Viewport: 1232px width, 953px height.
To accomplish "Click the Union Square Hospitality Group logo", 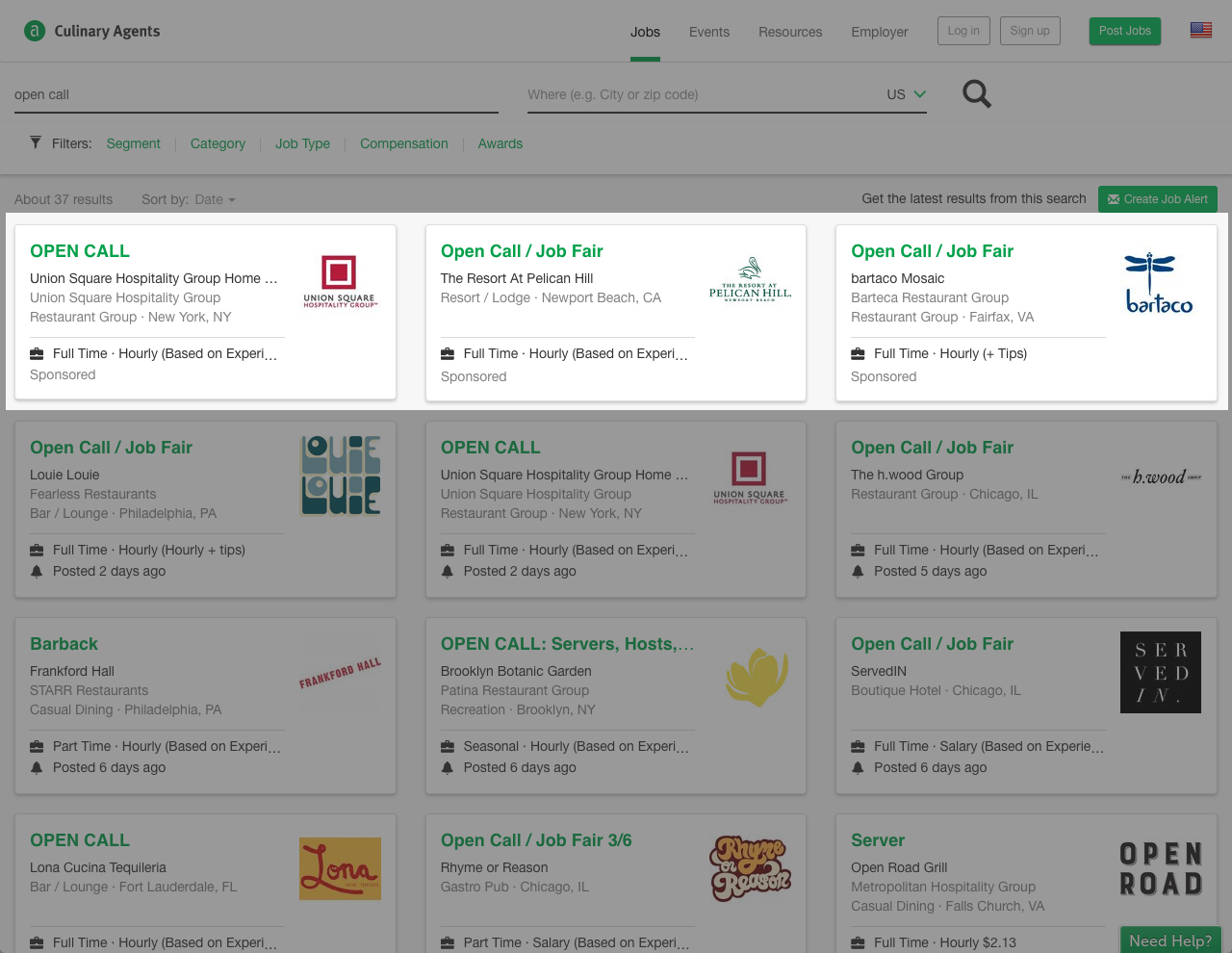I will tap(340, 281).
